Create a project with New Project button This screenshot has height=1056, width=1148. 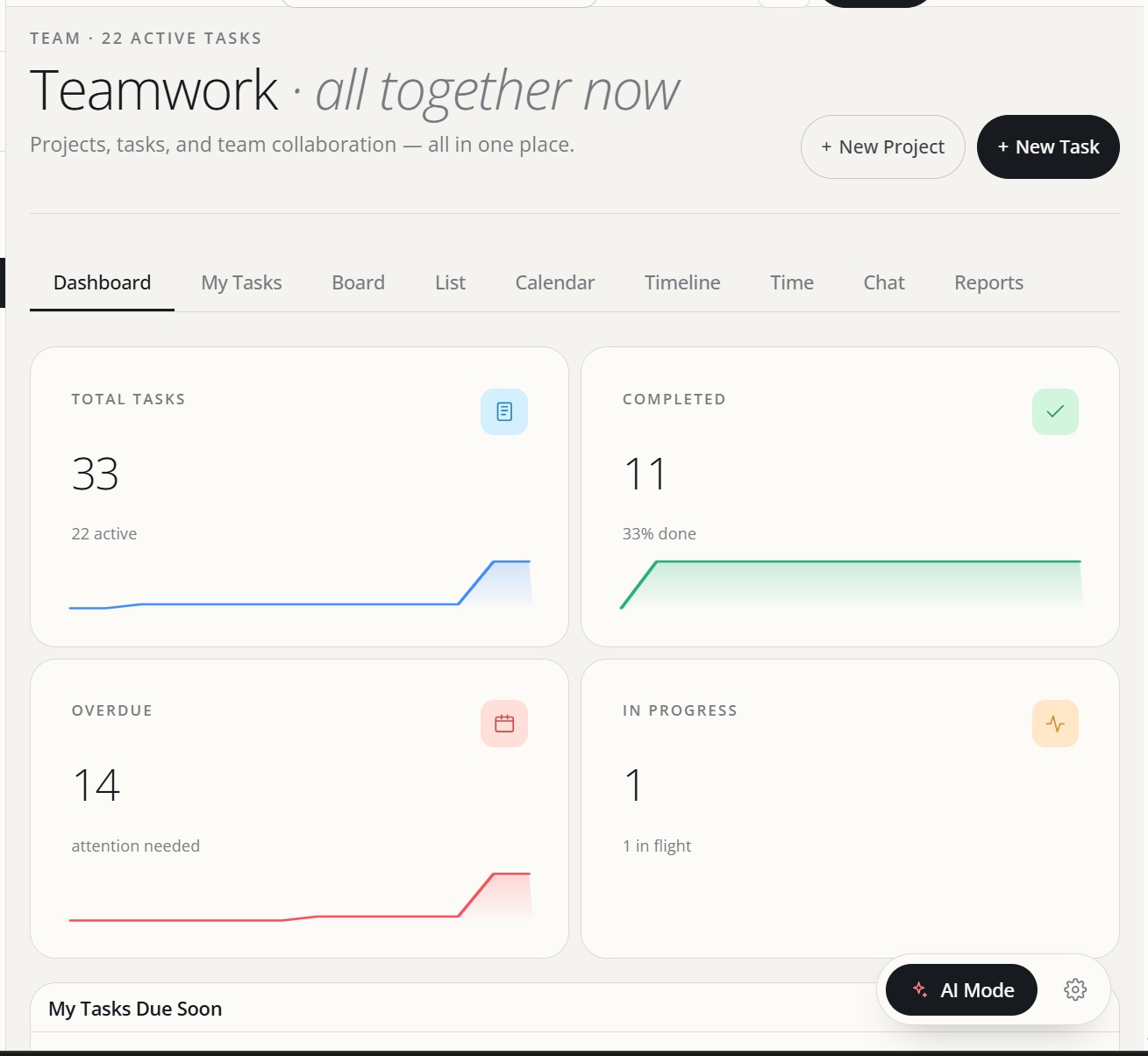pos(882,147)
